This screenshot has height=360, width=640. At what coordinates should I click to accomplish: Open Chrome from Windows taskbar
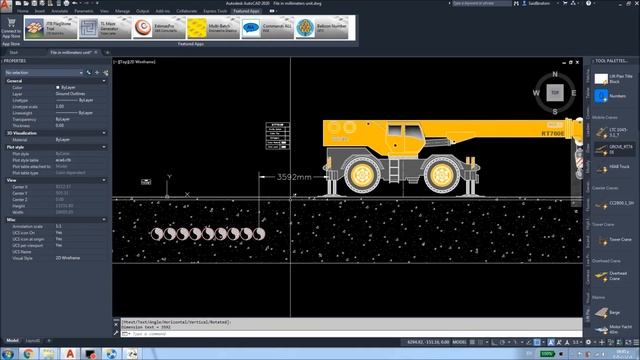click(x=28, y=353)
